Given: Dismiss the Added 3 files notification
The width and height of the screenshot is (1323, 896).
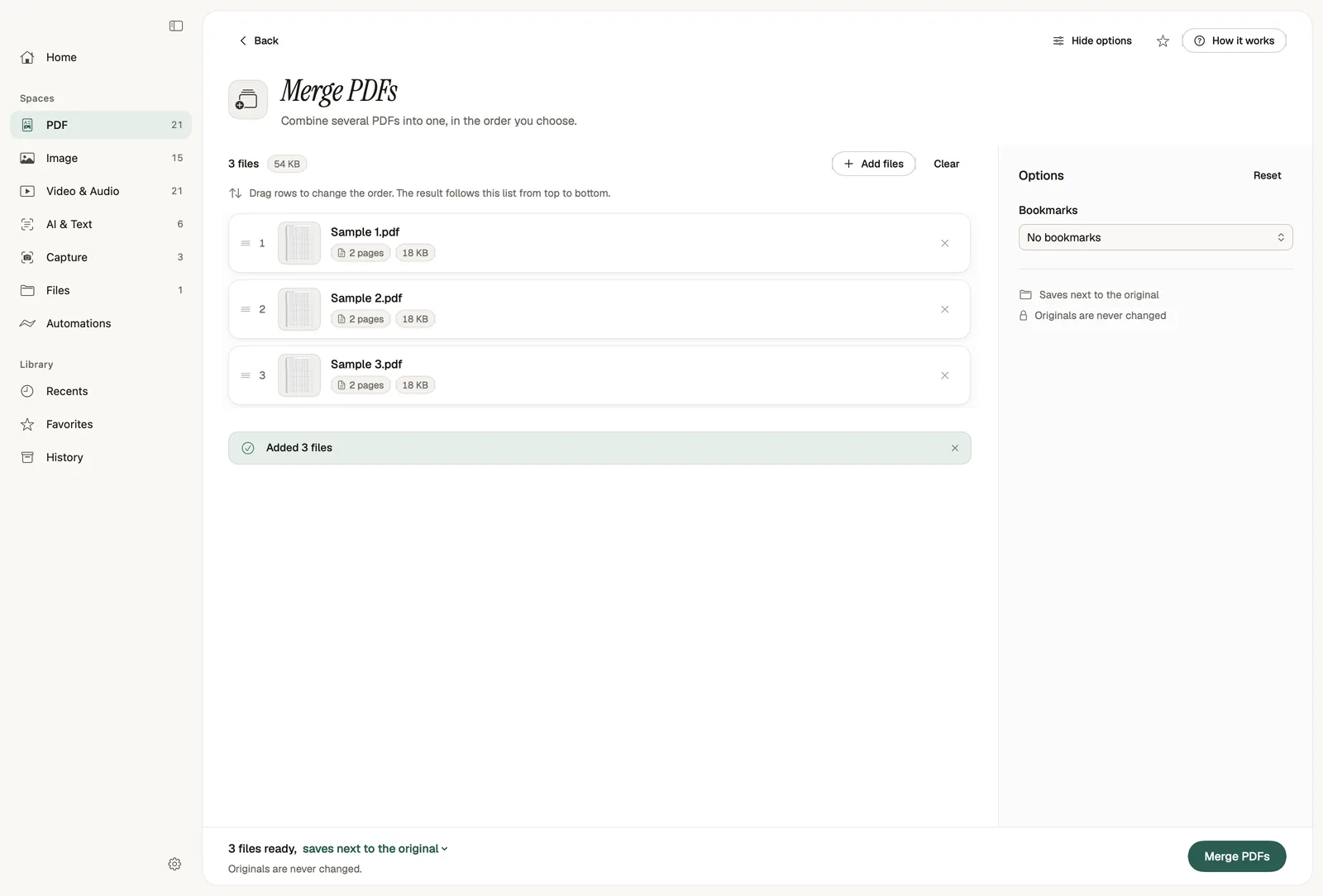Looking at the screenshot, I should (954, 448).
